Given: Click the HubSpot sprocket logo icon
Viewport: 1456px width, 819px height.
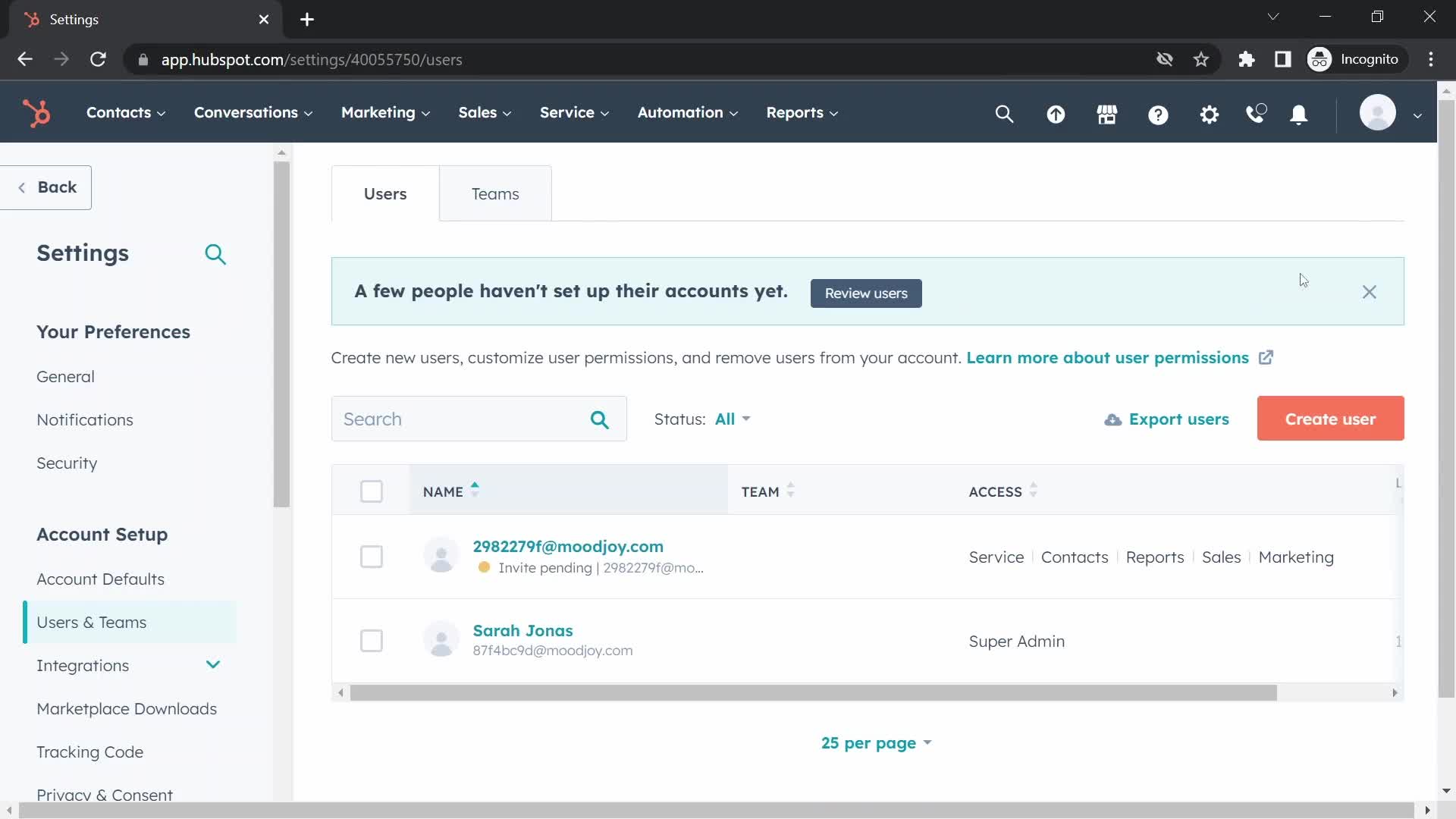Looking at the screenshot, I should pos(36,112).
